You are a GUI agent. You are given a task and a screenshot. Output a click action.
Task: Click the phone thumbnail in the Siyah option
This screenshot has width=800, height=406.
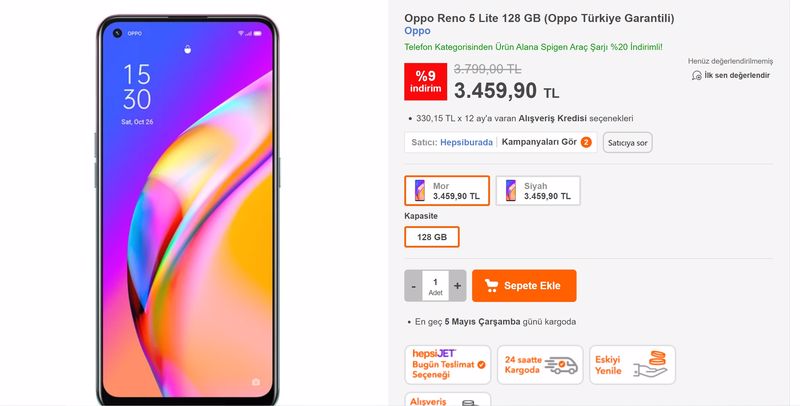click(x=511, y=190)
